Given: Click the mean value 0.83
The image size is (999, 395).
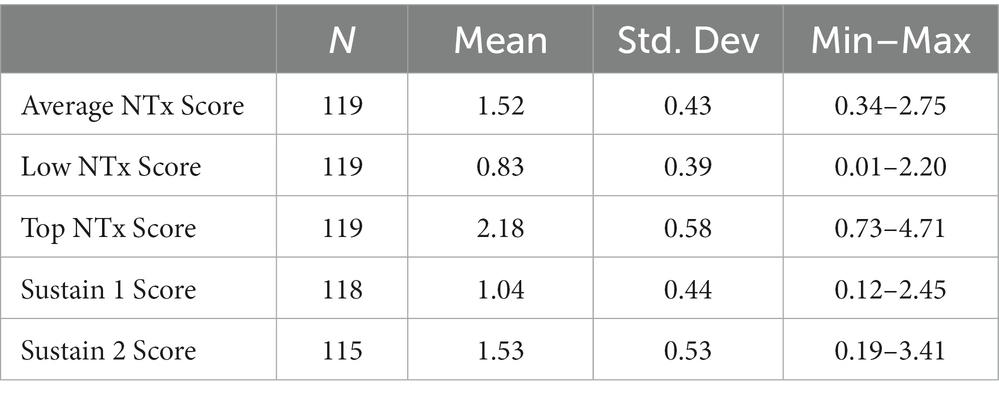Looking at the screenshot, I should click(x=500, y=167).
